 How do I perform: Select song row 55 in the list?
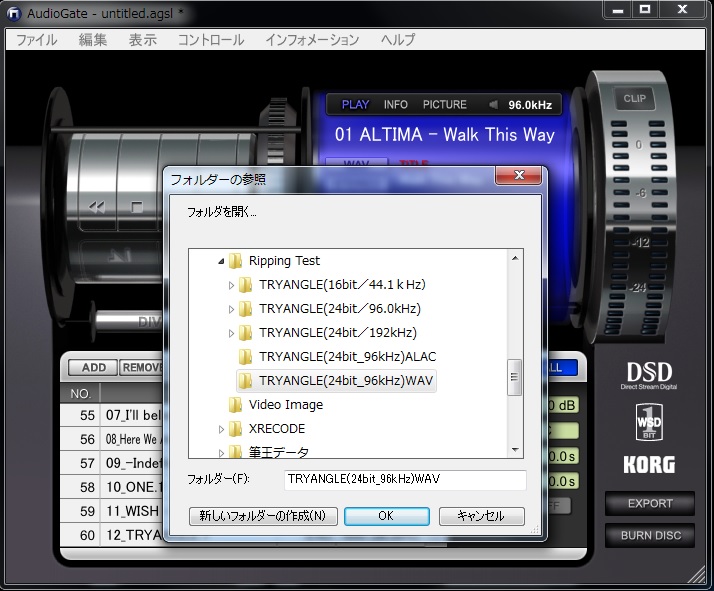[x=112, y=415]
